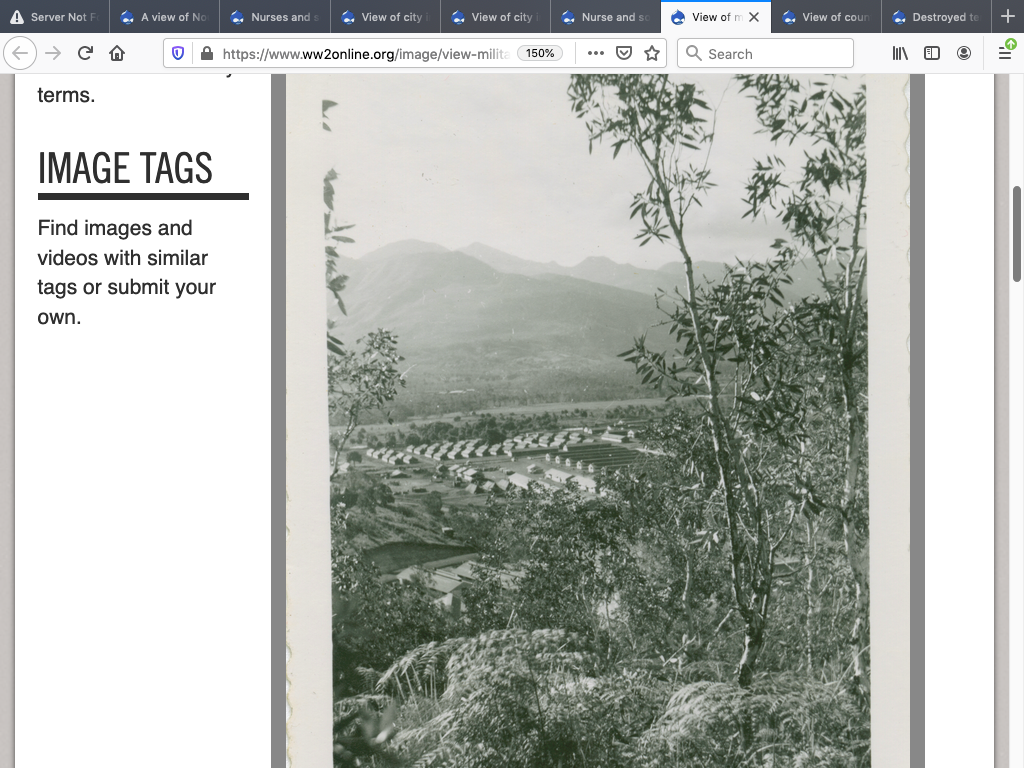The image size is (1024, 768).
Task: Toggle the sidebar view
Action: click(x=932, y=53)
